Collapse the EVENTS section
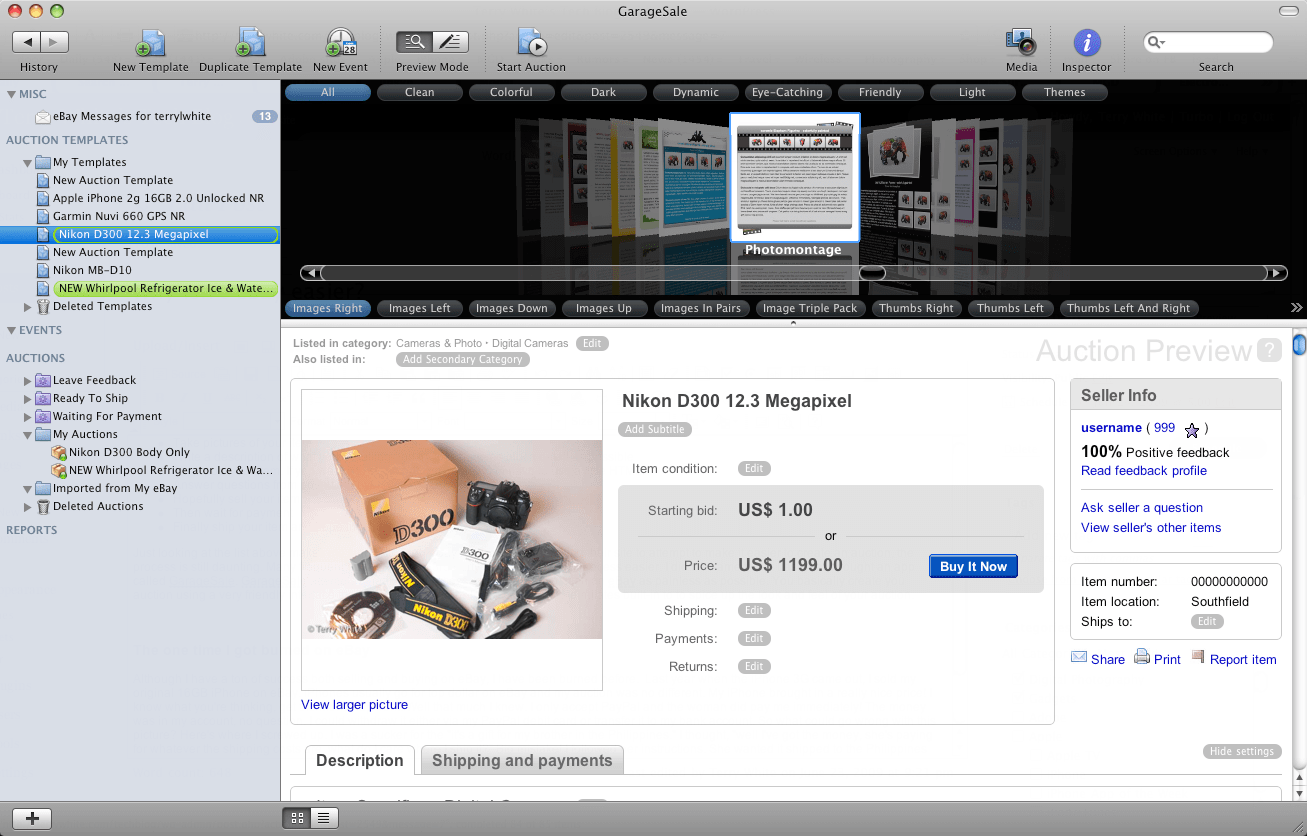The height and width of the screenshot is (836, 1307). click(x=12, y=330)
